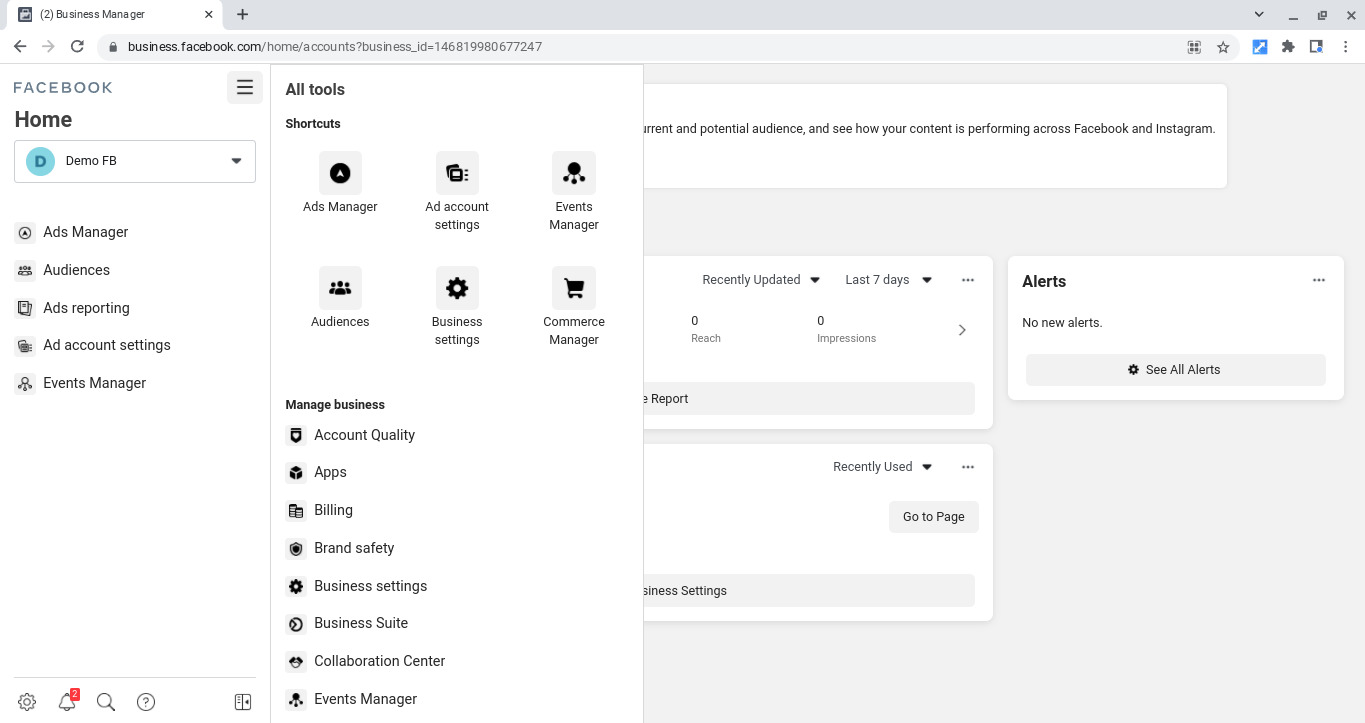Viewport: 1365px width, 723px height.
Task: Click the Business Settings button in card
Action: pyautogui.click(x=809, y=591)
